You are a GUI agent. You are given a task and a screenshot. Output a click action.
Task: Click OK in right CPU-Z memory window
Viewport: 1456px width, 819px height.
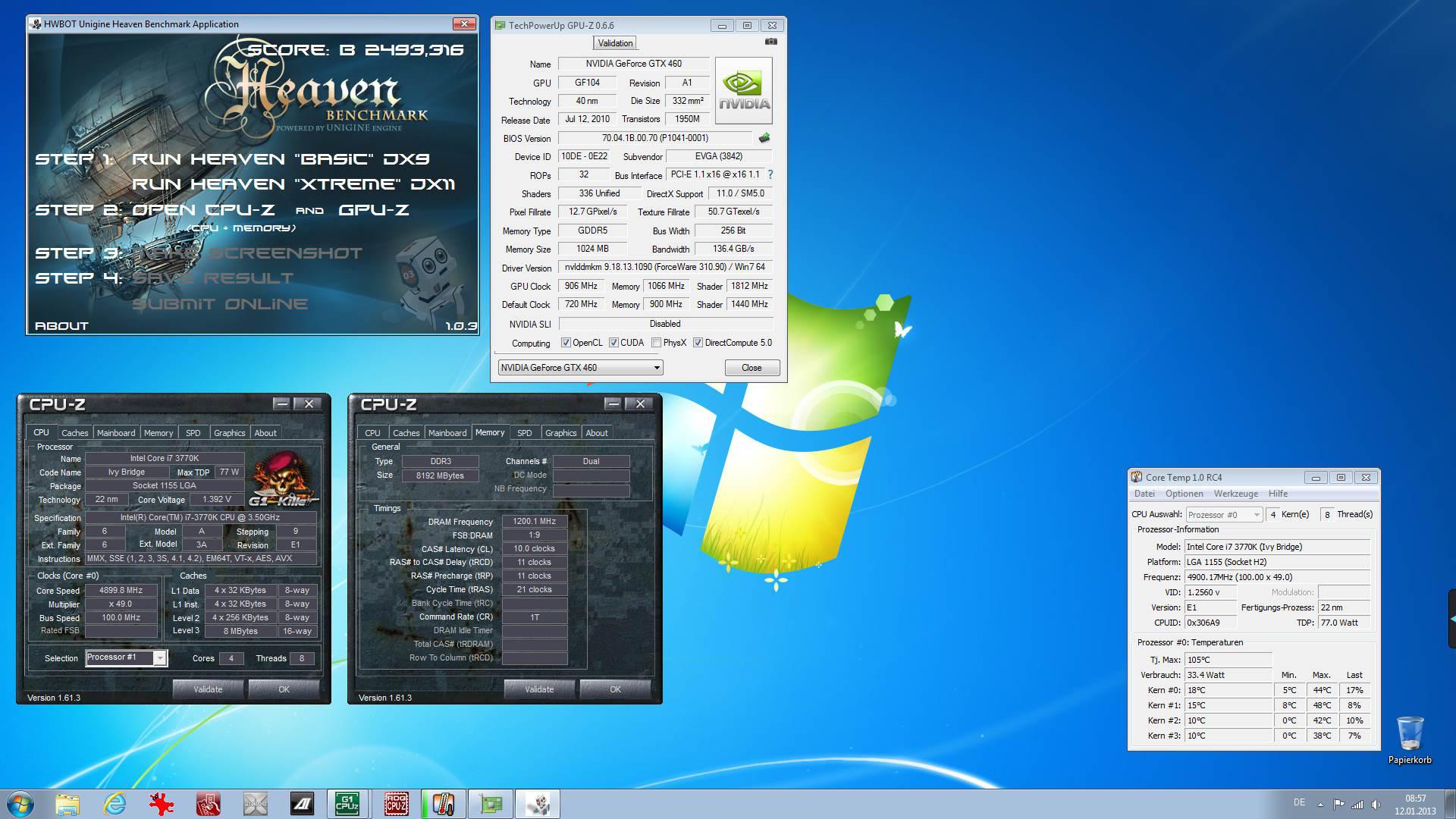coord(615,689)
